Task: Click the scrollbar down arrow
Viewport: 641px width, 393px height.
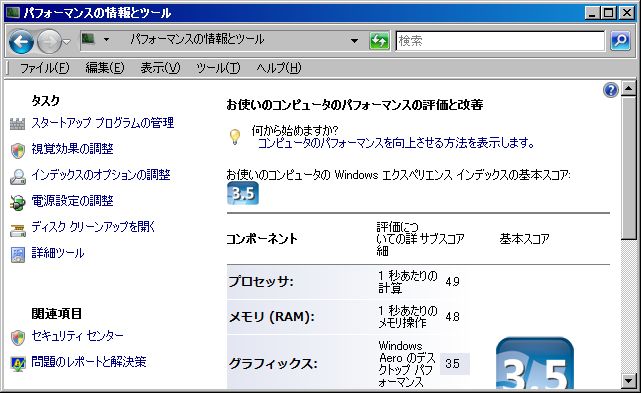Action: (628, 381)
